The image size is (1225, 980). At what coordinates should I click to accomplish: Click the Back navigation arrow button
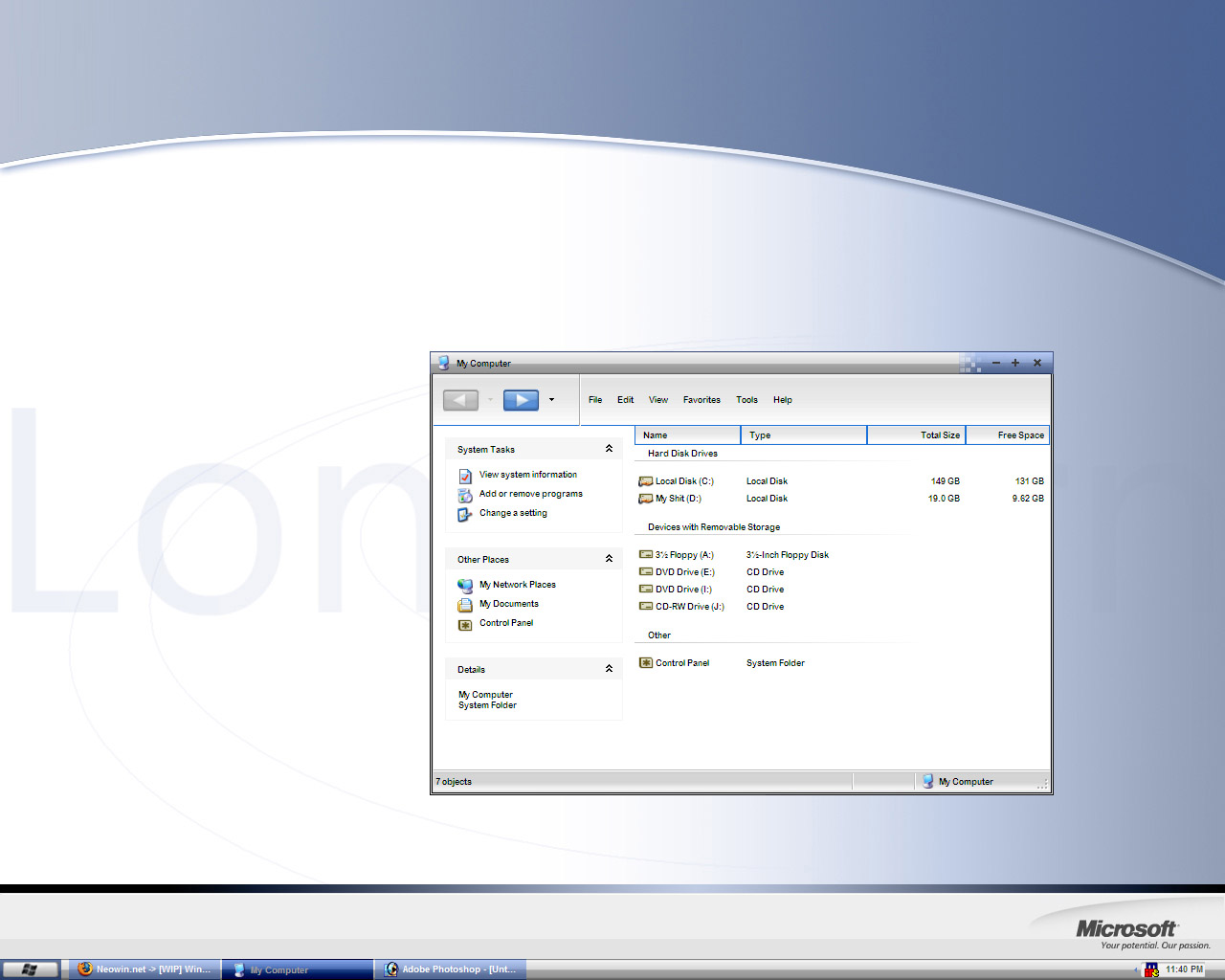point(460,400)
